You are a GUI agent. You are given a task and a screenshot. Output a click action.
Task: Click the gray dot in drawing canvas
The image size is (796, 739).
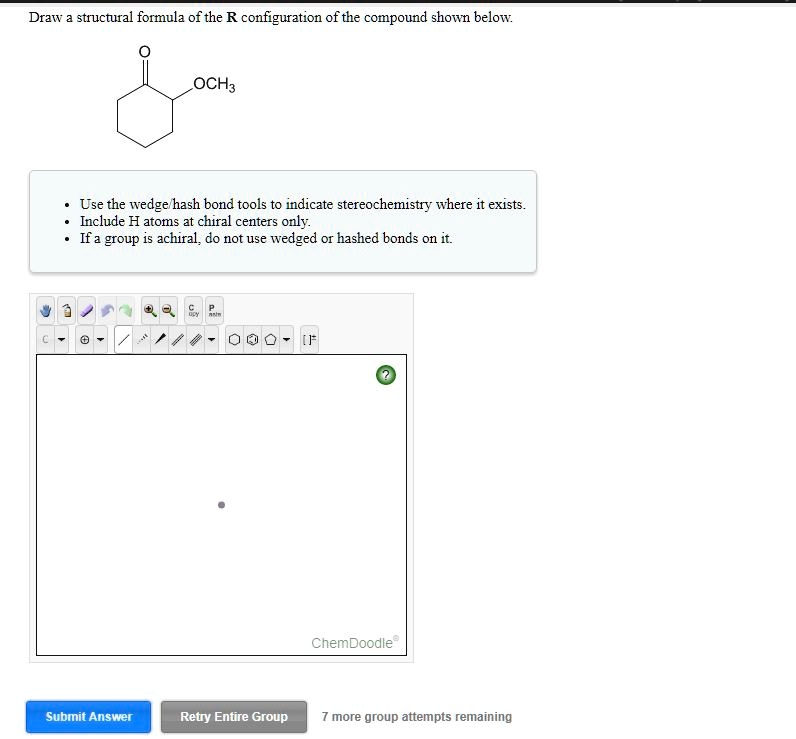(221, 505)
